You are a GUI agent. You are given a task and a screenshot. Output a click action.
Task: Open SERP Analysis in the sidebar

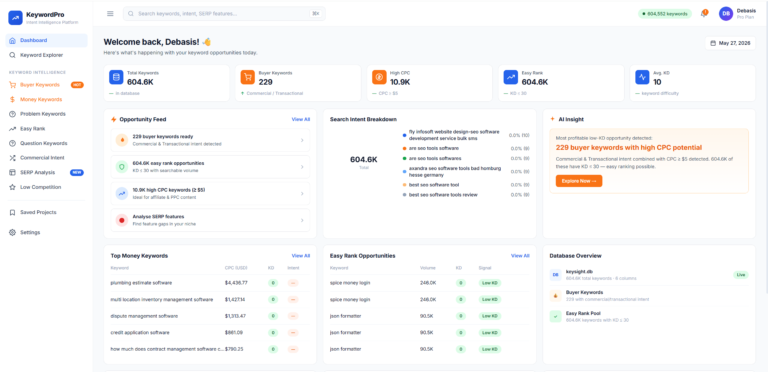tap(47, 172)
